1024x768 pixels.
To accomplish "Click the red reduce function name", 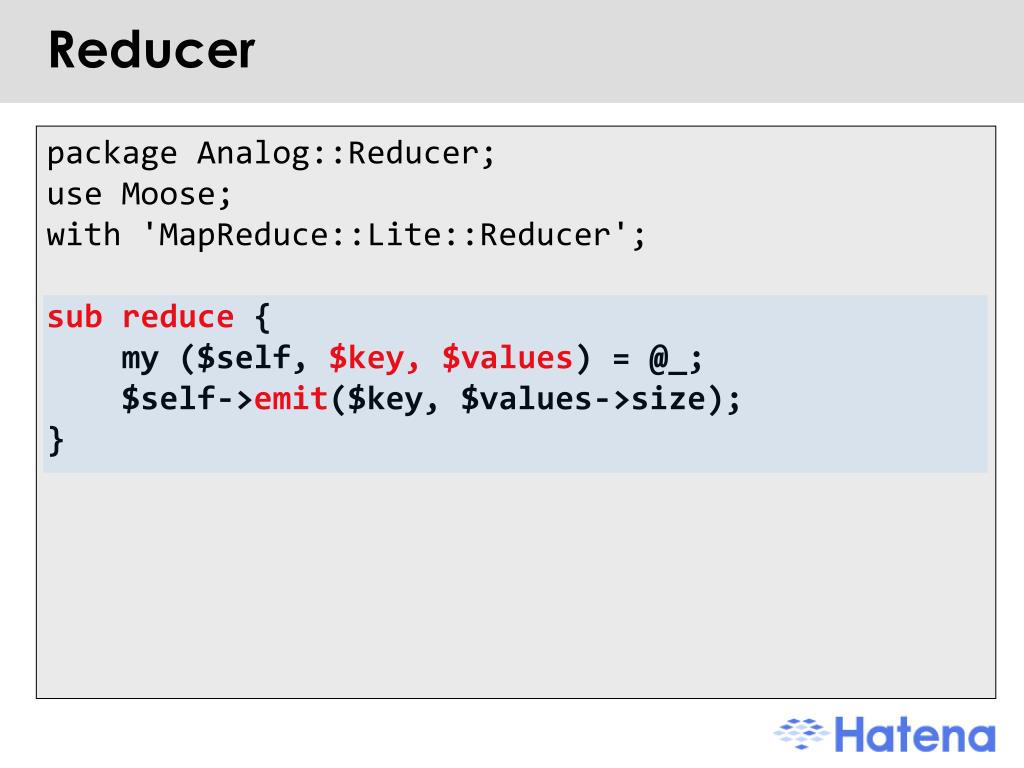I will 178,317.
